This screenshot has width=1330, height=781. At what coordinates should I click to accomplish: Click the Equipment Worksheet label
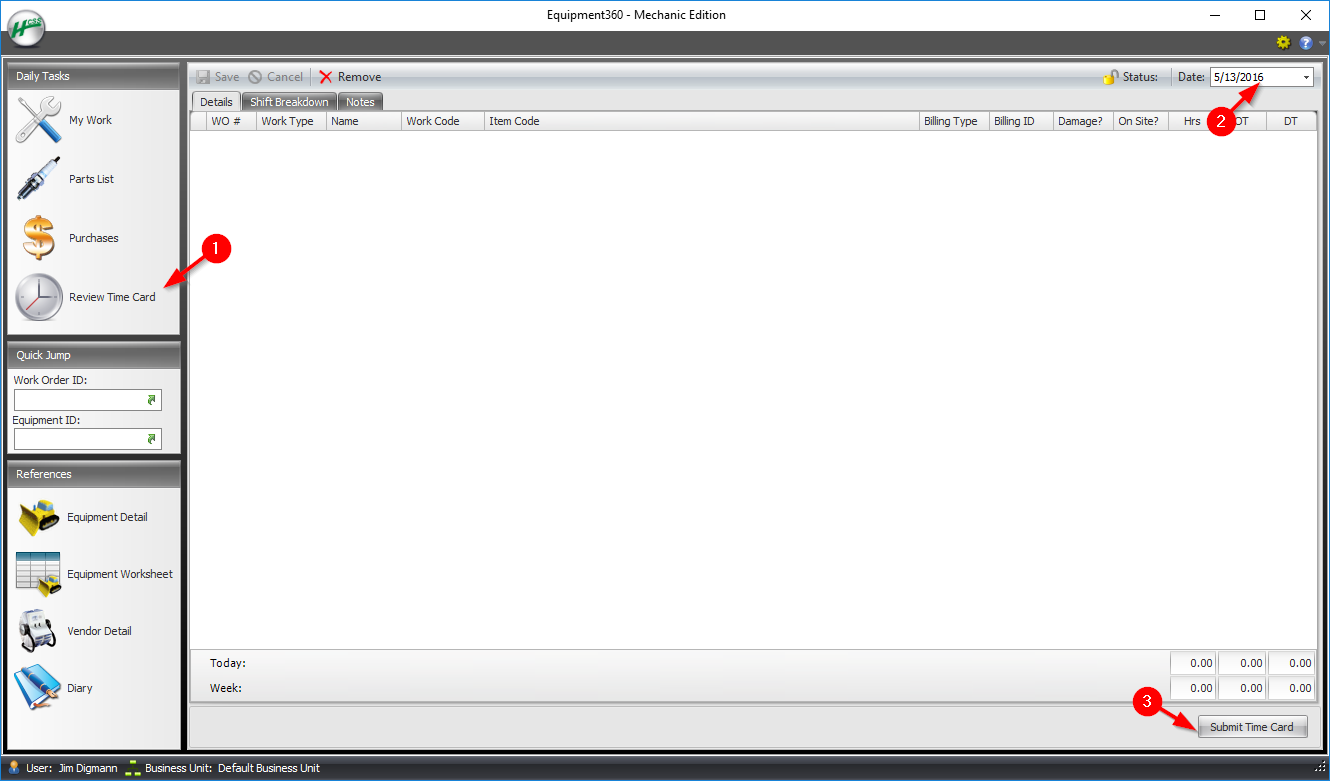click(120, 574)
